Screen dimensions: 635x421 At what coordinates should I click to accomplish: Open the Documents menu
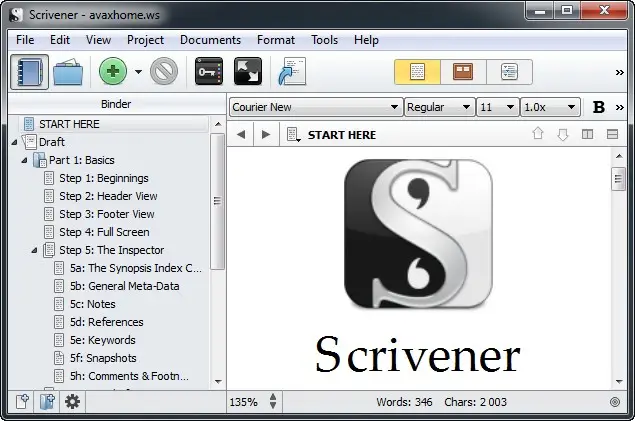tap(210, 40)
